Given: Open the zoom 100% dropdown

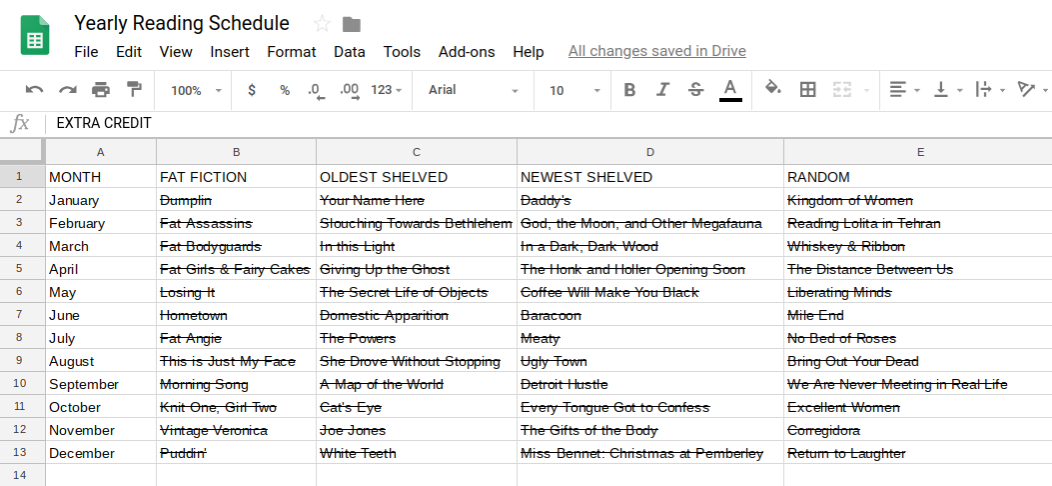Looking at the screenshot, I should click(x=196, y=90).
